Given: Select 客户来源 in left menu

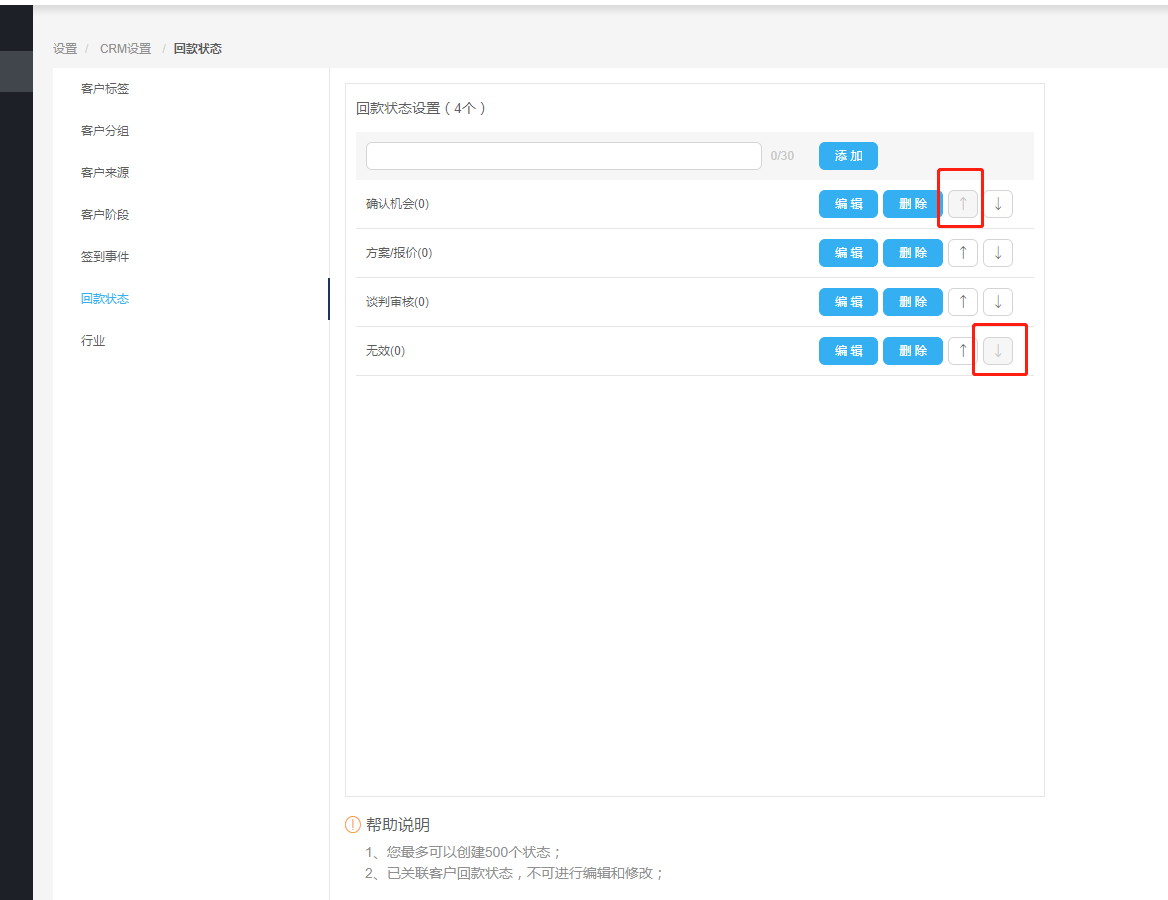Looking at the screenshot, I should point(105,173).
